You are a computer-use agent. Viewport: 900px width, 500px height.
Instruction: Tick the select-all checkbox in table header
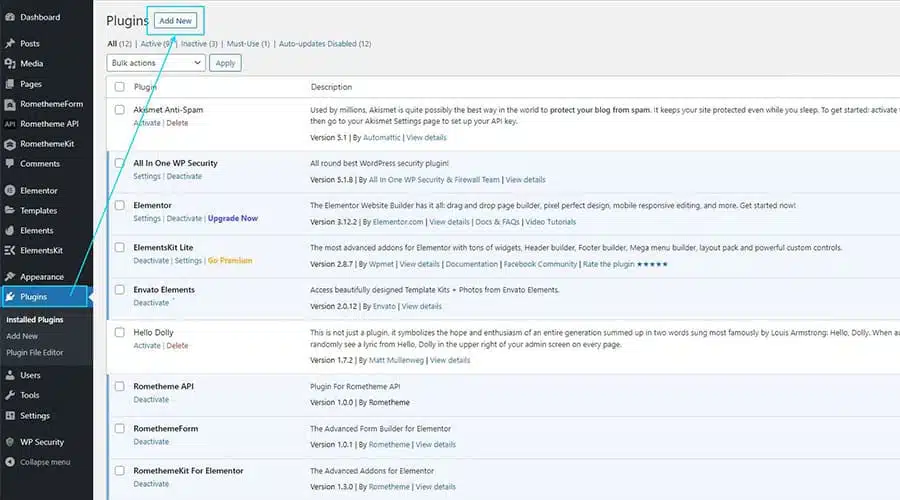tap(119, 87)
